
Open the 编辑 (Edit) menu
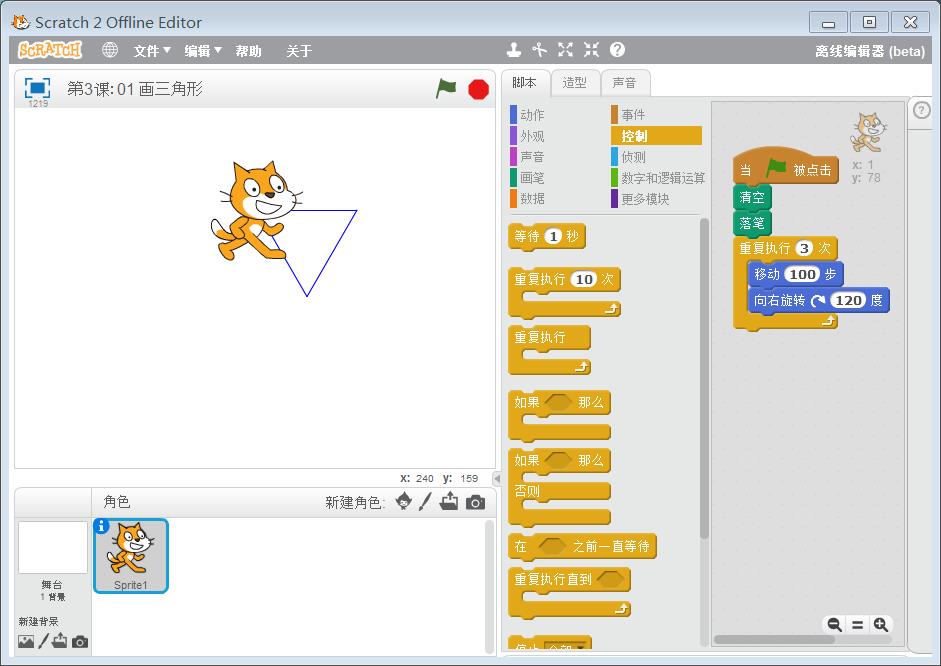203,51
